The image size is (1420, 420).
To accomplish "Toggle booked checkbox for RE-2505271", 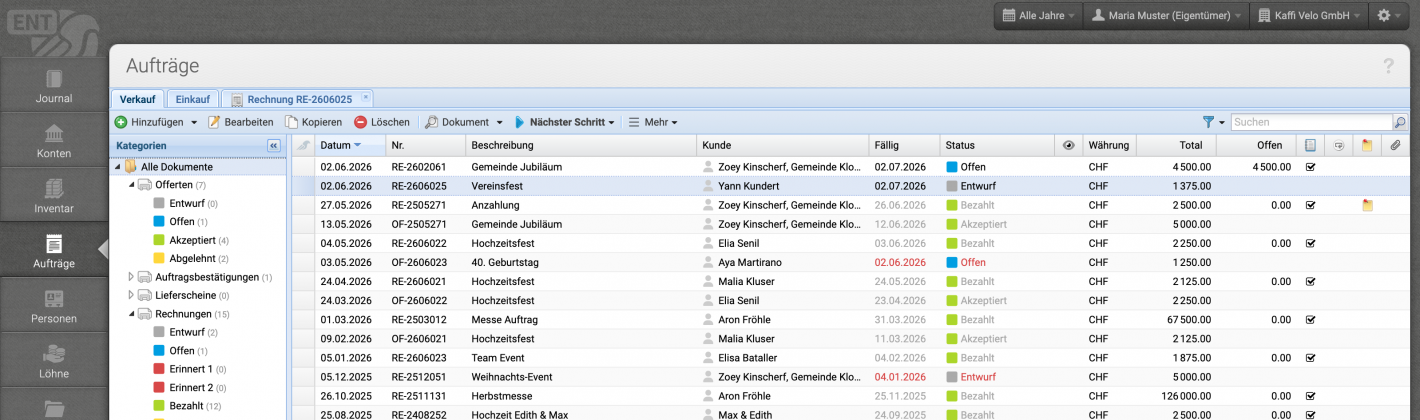I will (x=1310, y=205).
